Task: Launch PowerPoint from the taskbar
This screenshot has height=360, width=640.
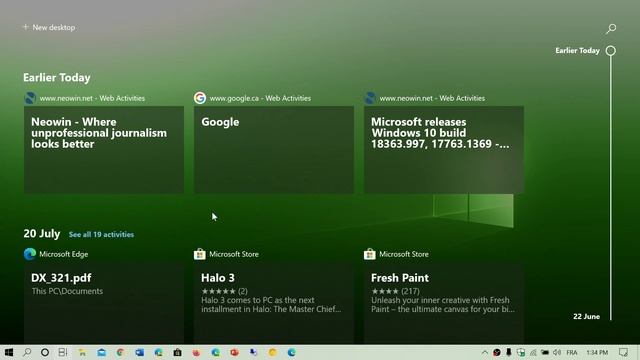Action: 234,352
